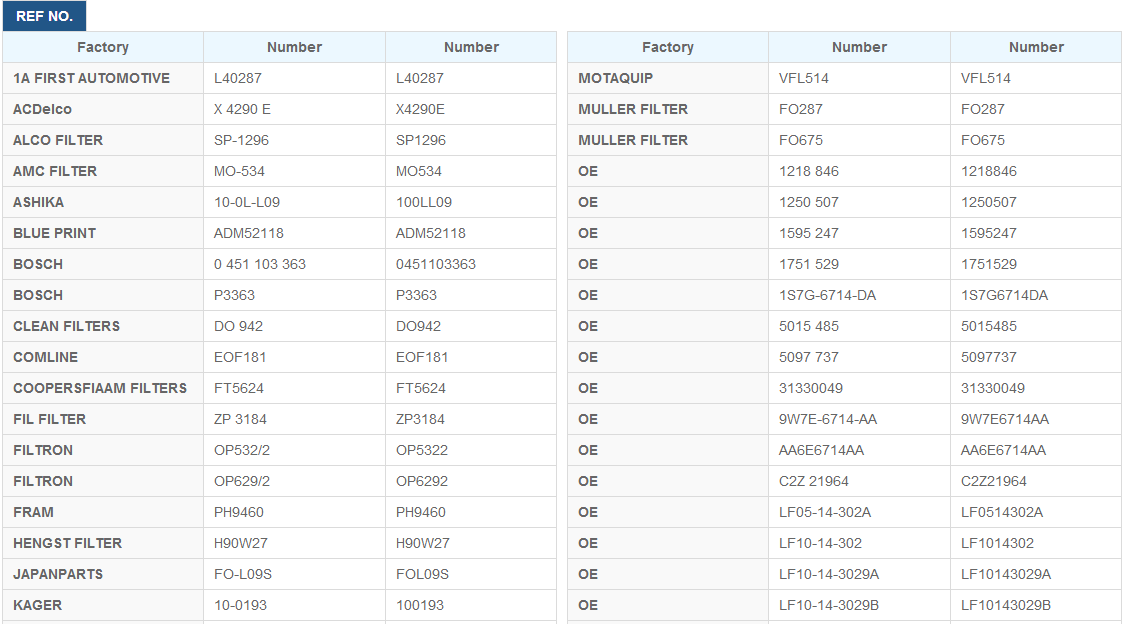Image resolution: width=1122 pixels, height=624 pixels.
Task: Select OE number LF05-14-302A
Action: click(825, 512)
